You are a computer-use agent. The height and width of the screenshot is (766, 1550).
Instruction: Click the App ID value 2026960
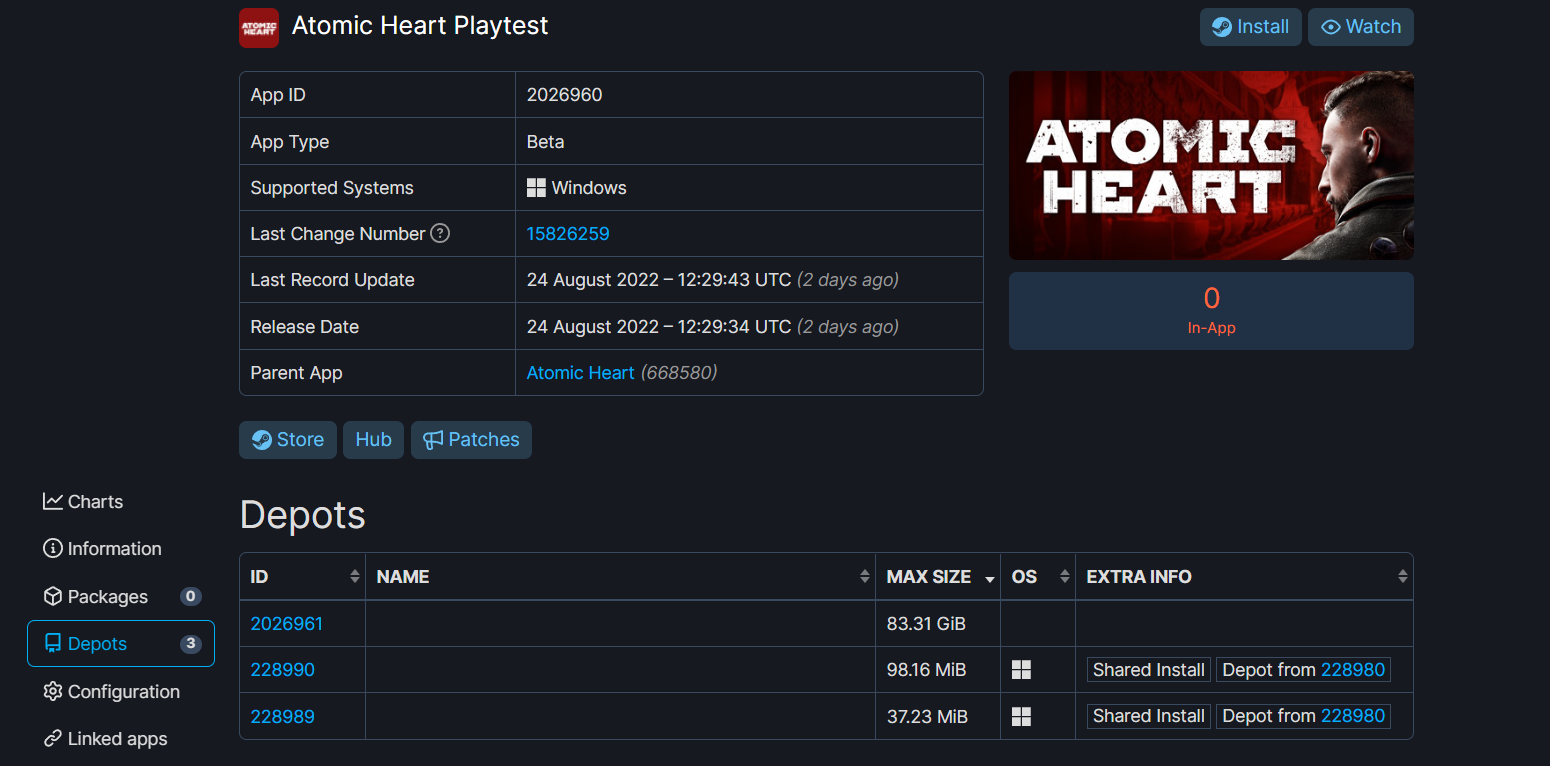[565, 95]
